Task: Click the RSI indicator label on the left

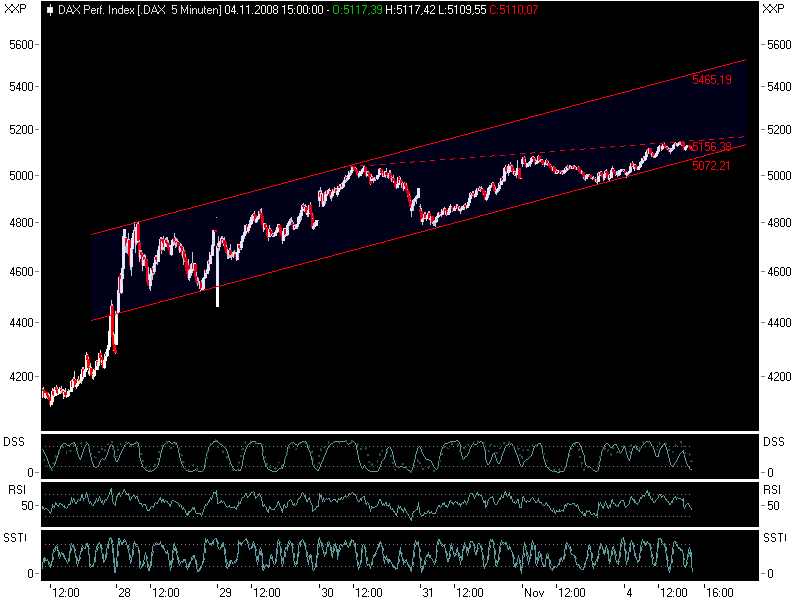Action: pos(17,490)
